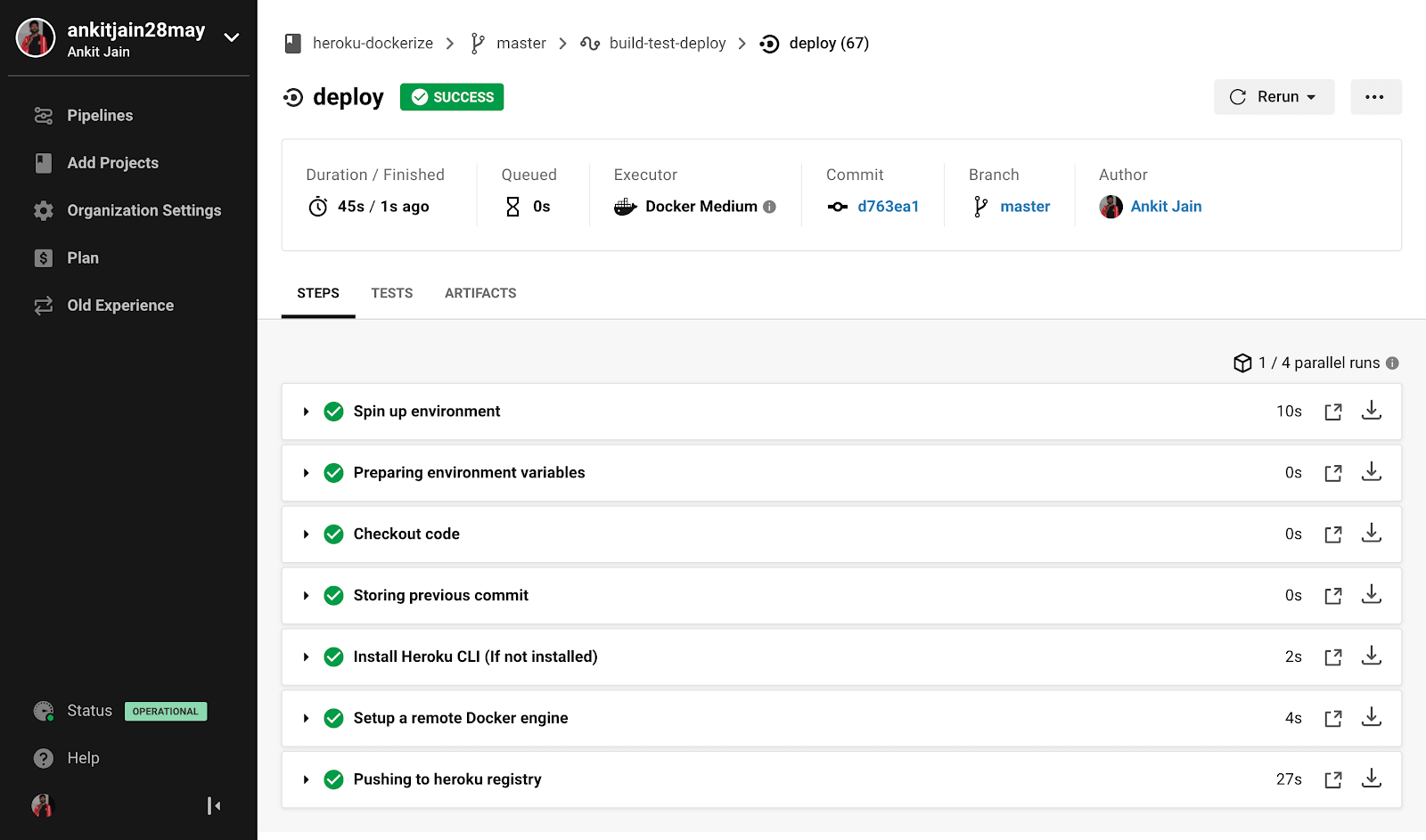This screenshot has height=840, width=1426.
Task: Click the 27s duration of Pushing to heroku registry
Action: [1289, 779]
